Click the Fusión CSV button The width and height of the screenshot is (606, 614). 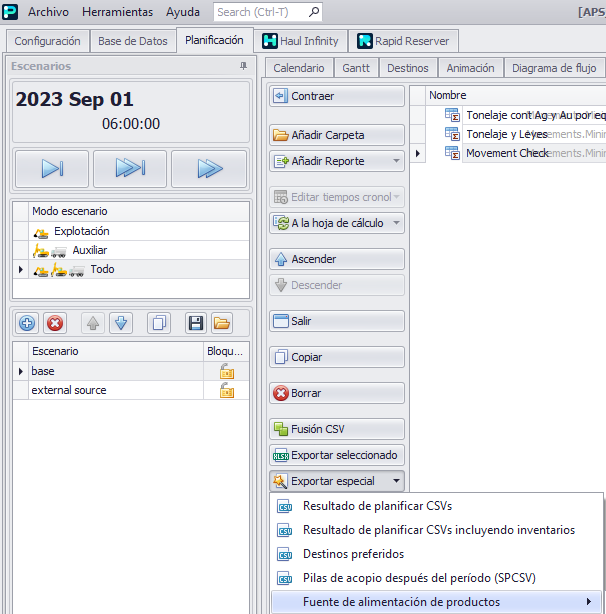pyautogui.click(x=337, y=429)
